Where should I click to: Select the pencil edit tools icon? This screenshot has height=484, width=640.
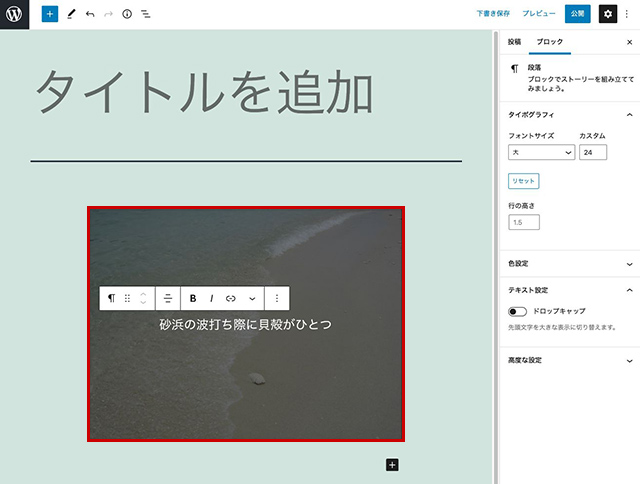(71, 14)
